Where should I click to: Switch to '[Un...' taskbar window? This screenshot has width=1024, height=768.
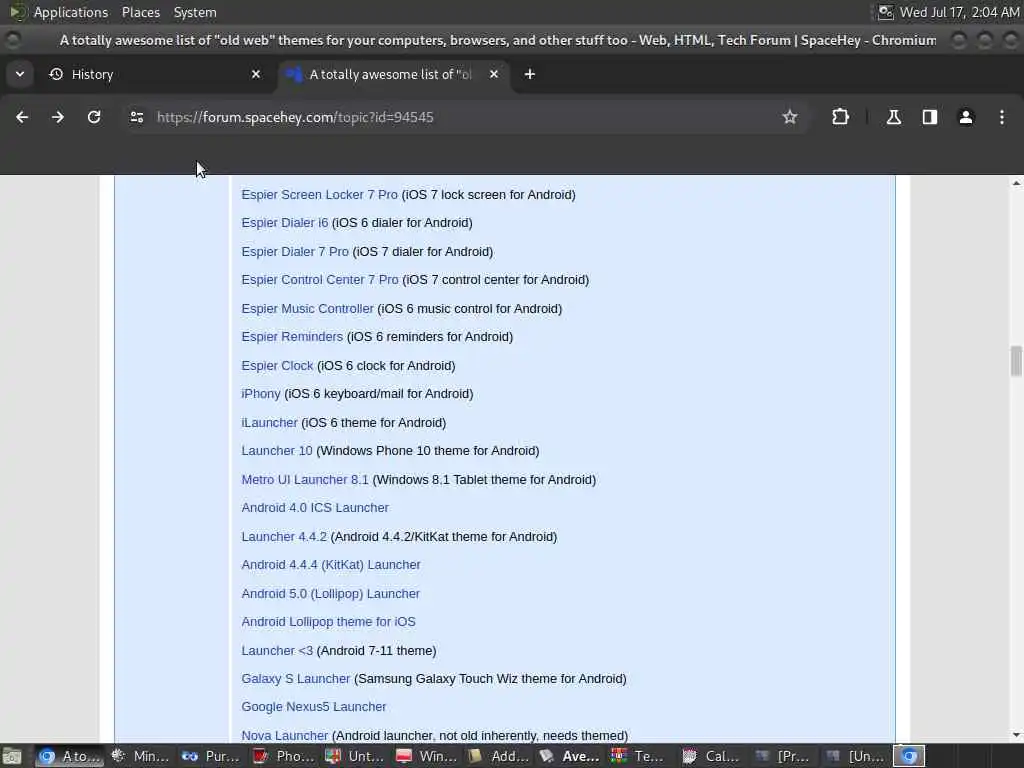tap(854, 756)
